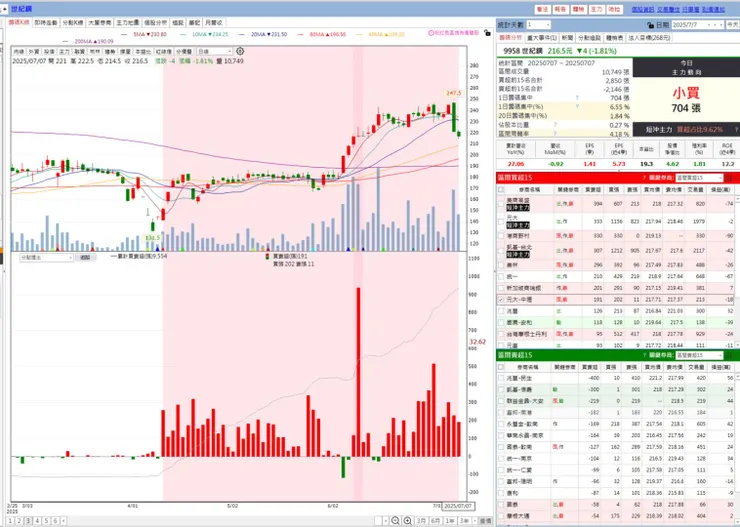Open the 統計天數 dropdown

pos(538,25)
